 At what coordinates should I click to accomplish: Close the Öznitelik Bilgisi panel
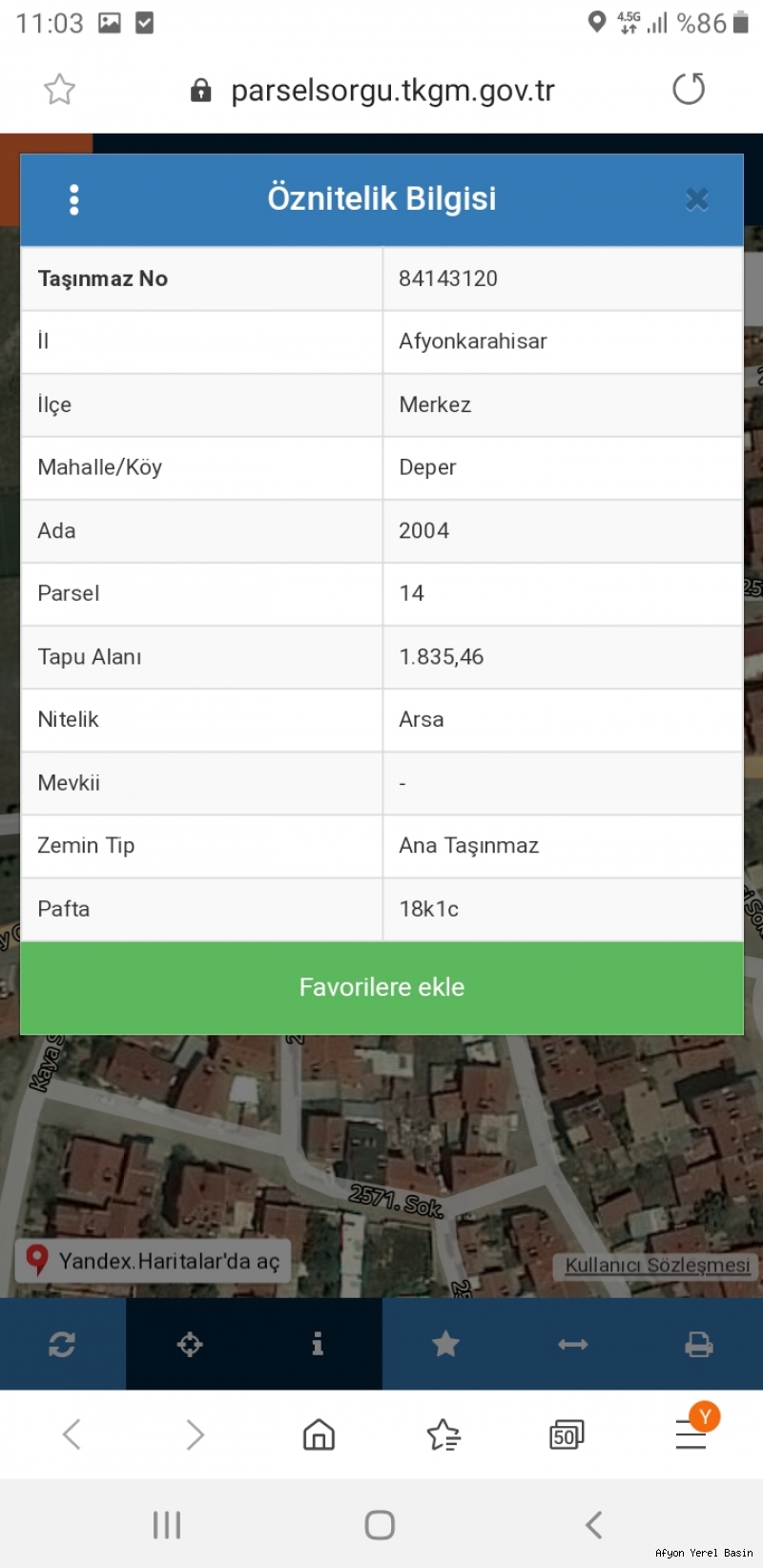coord(697,199)
